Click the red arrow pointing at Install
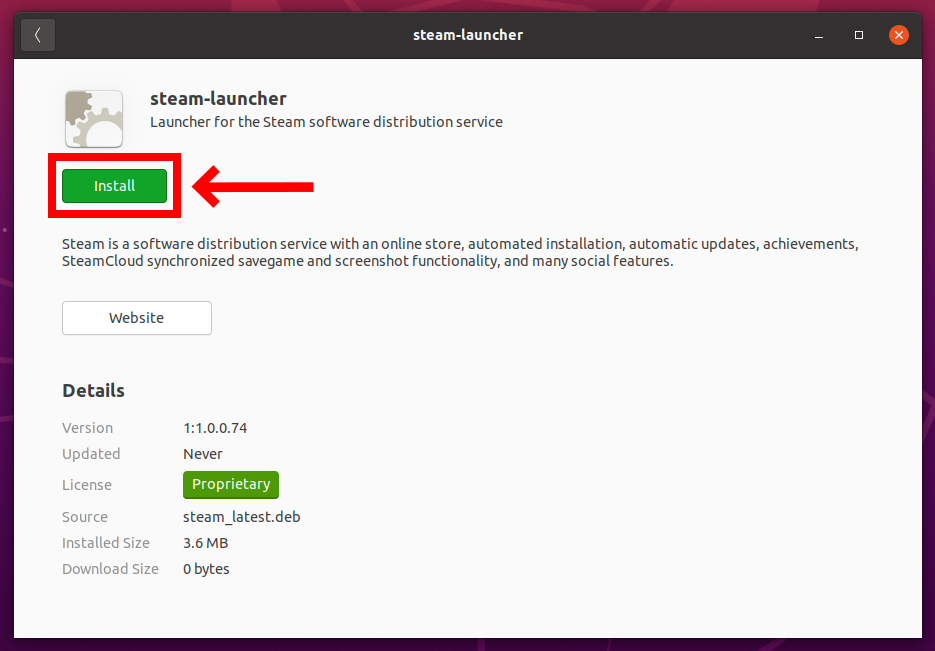935x651 pixels. 253,187
